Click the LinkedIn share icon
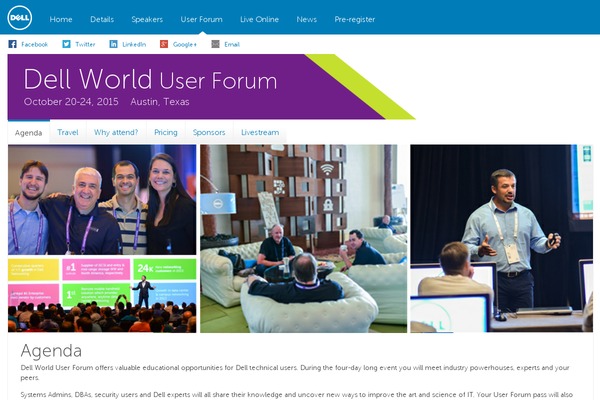 coord(113,44)
